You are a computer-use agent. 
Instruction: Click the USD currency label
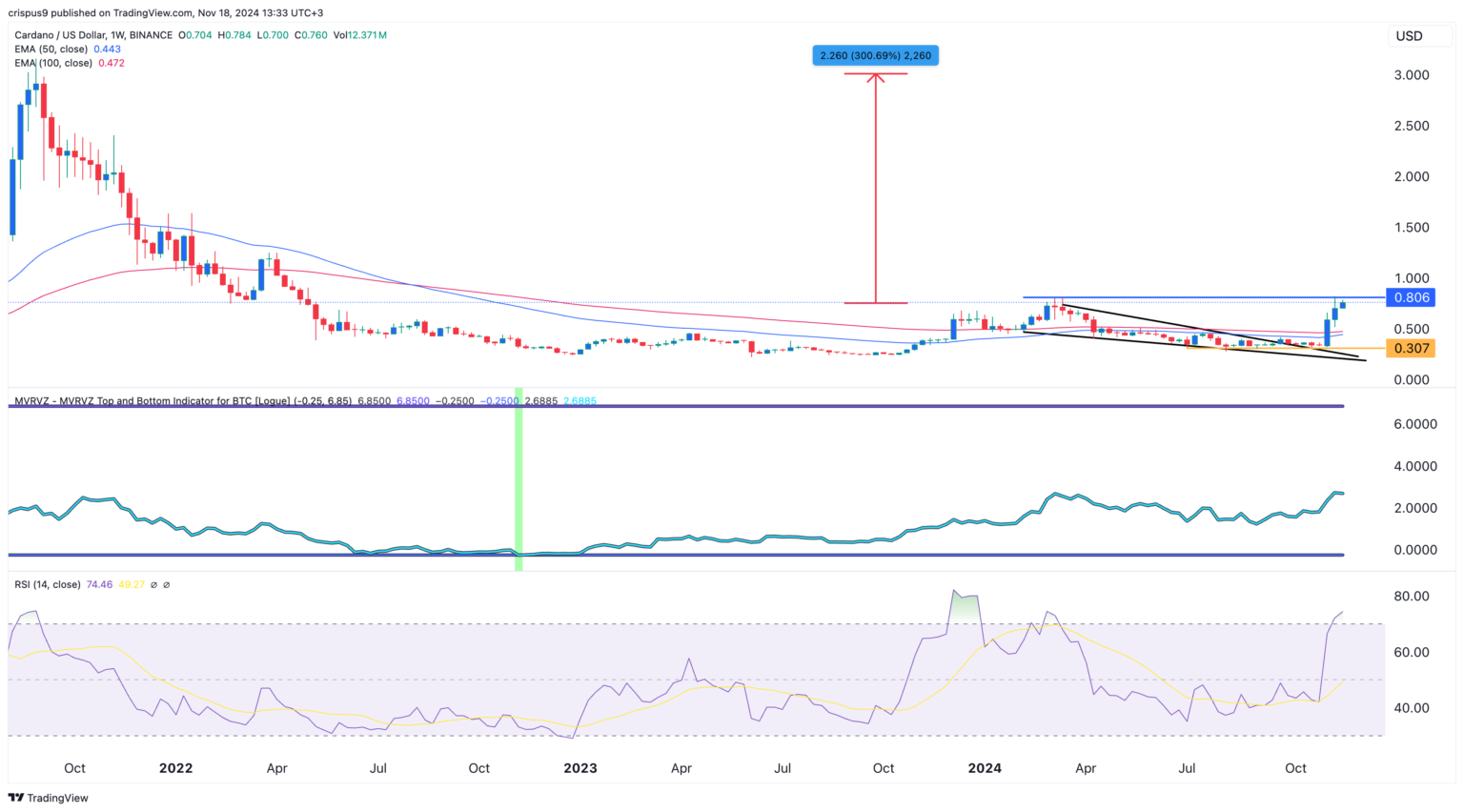[x=1410, y=35]
